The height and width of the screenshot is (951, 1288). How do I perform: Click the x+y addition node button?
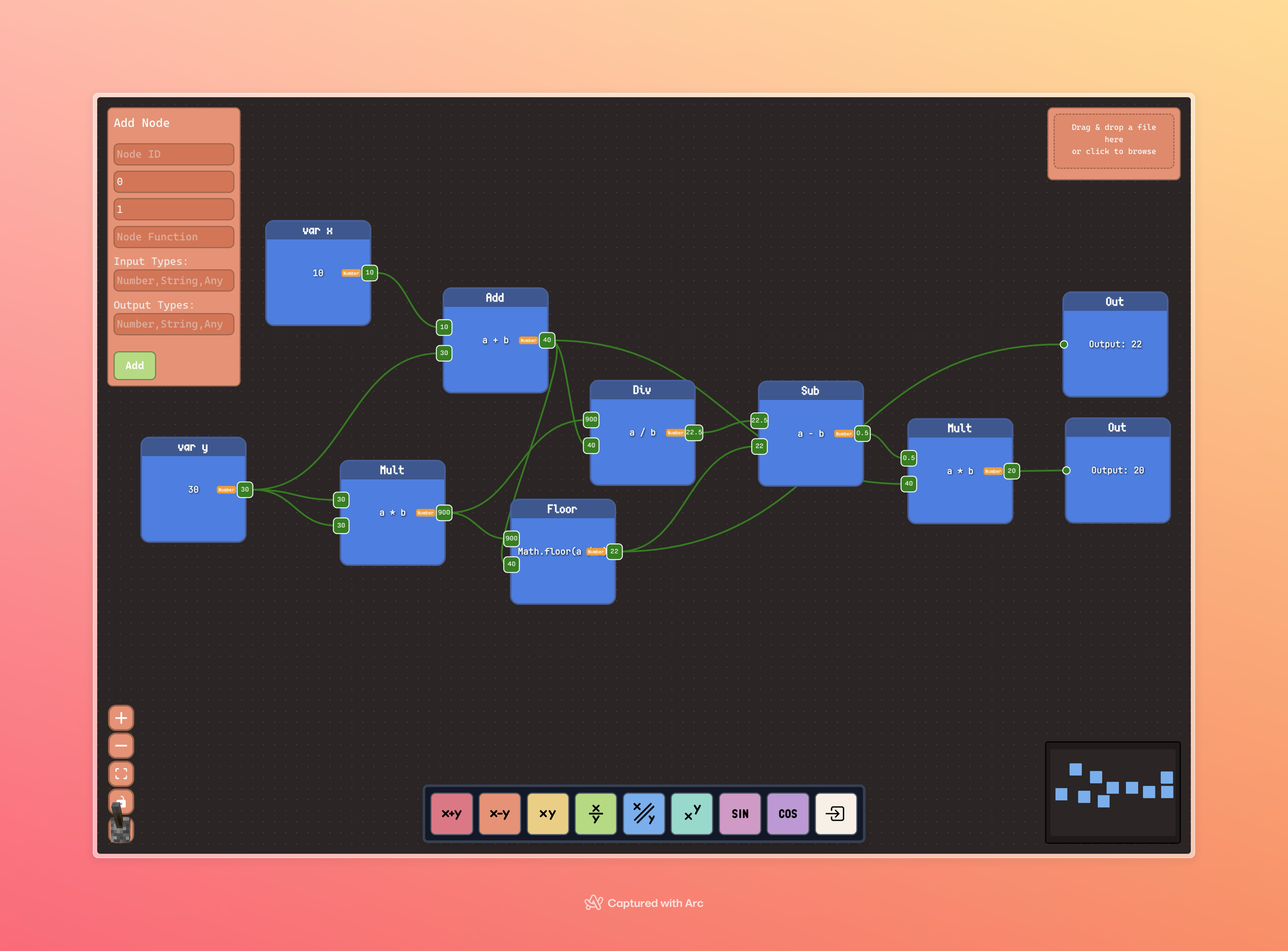tap(452, 814)
